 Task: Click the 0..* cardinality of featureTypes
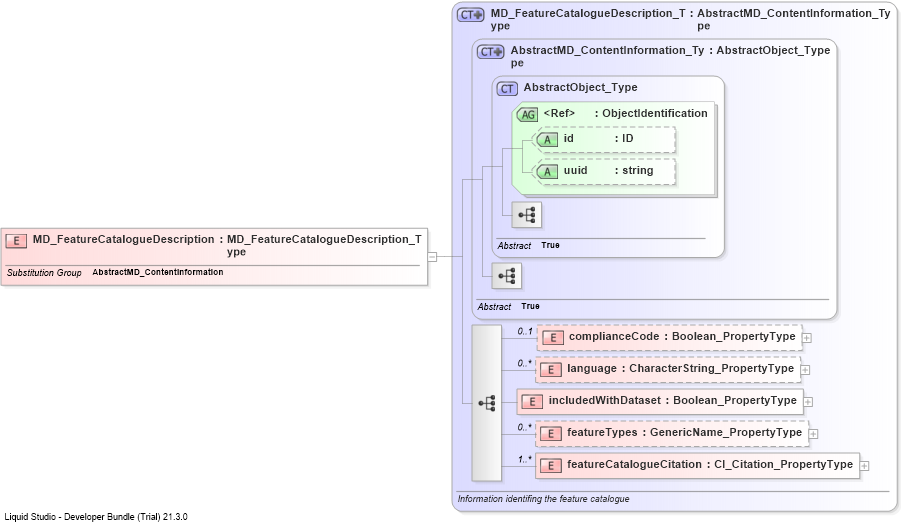tap(524, 427)
